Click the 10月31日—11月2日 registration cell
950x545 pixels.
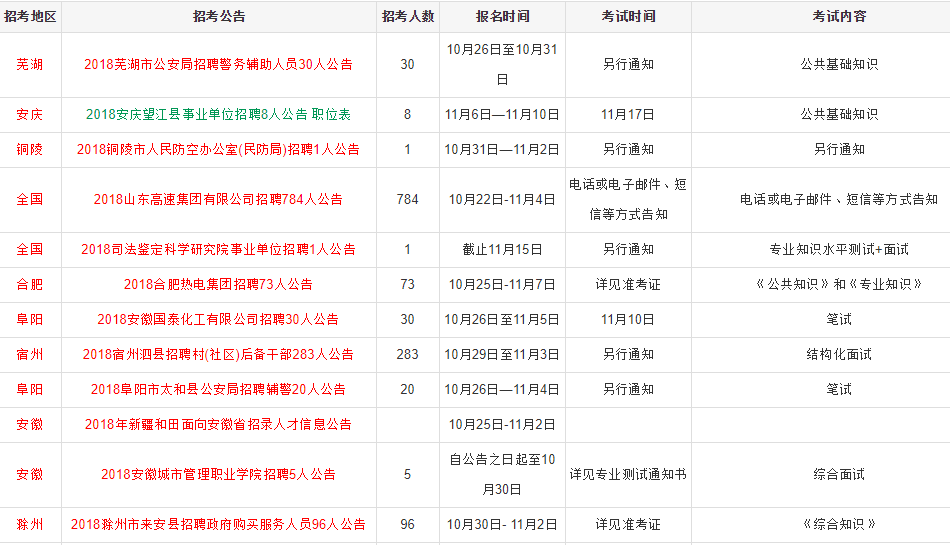(x=502, y=150)
